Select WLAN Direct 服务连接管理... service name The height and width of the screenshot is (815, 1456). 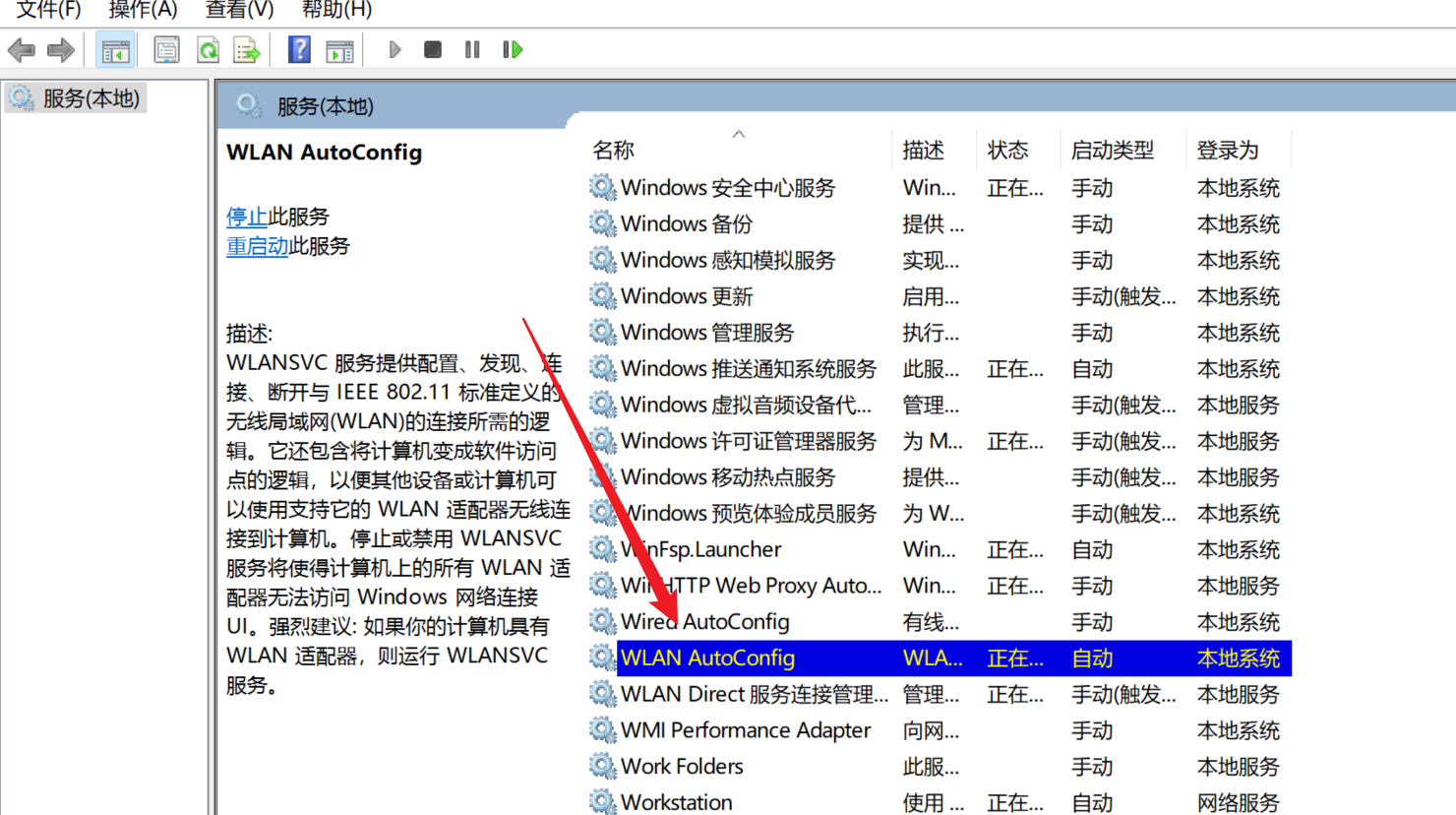click(x=755, y=694)
